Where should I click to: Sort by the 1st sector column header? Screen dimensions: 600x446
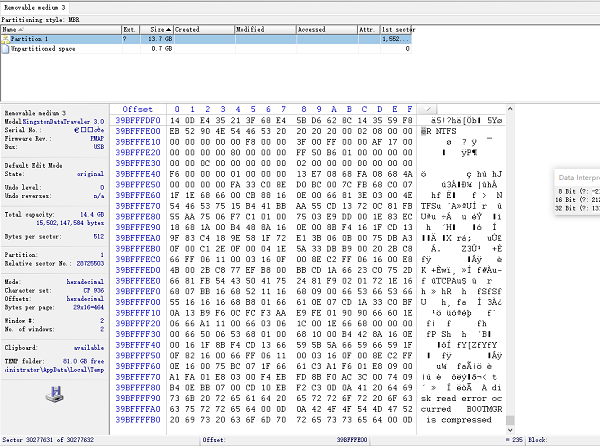tap(396, 29)
